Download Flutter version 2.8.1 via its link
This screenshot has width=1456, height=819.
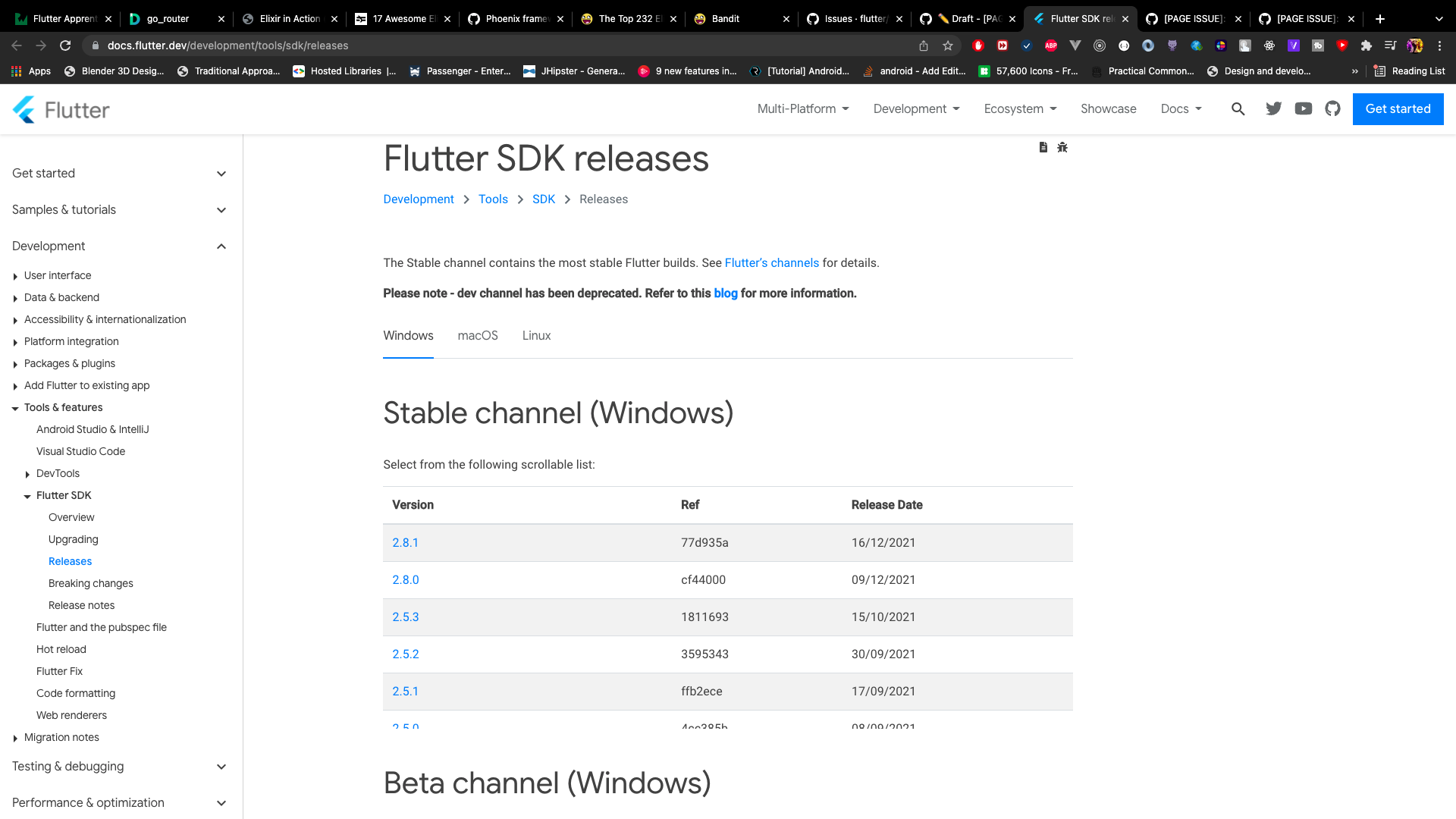406,542
